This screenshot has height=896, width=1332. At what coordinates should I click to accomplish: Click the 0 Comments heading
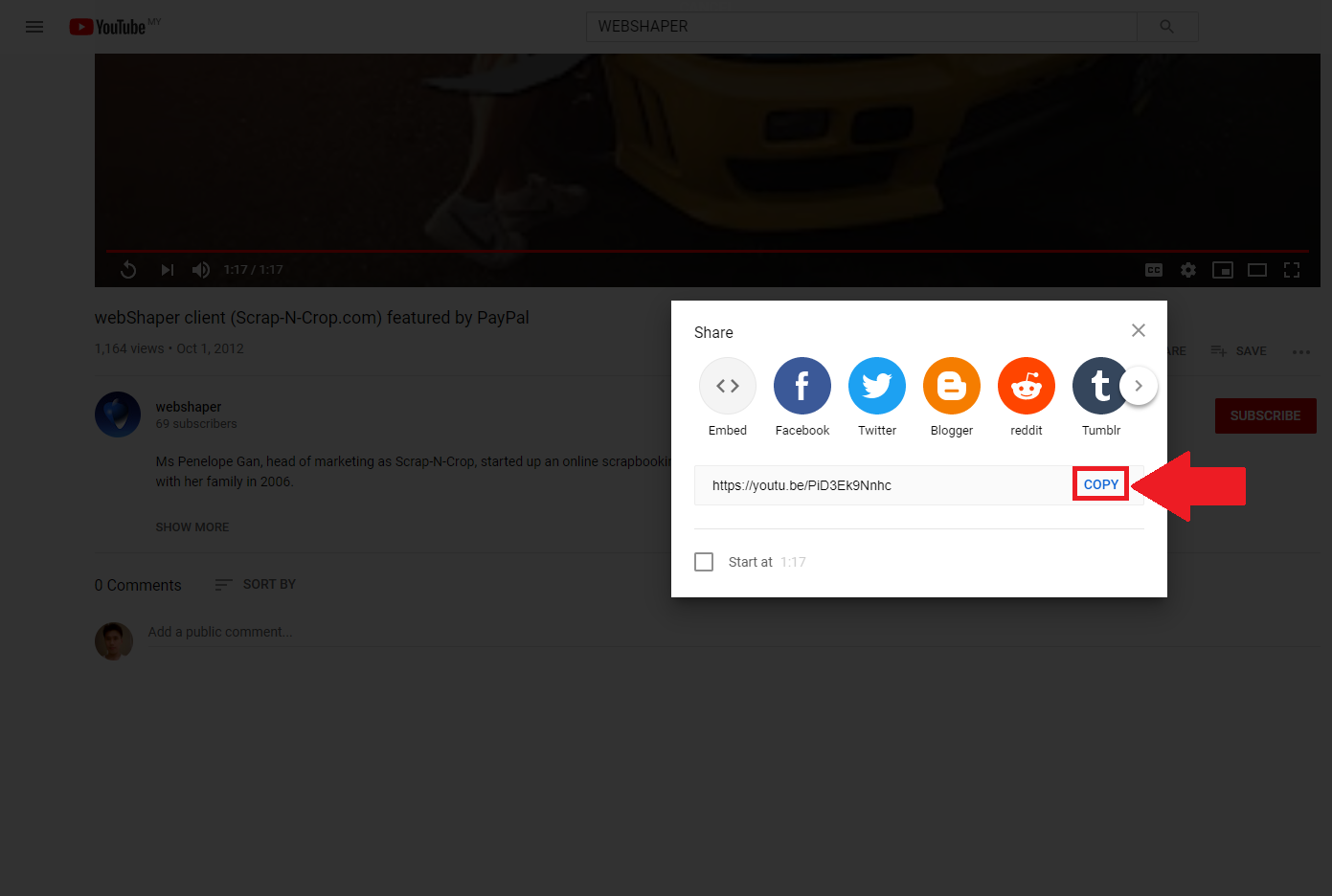point(138,585)
